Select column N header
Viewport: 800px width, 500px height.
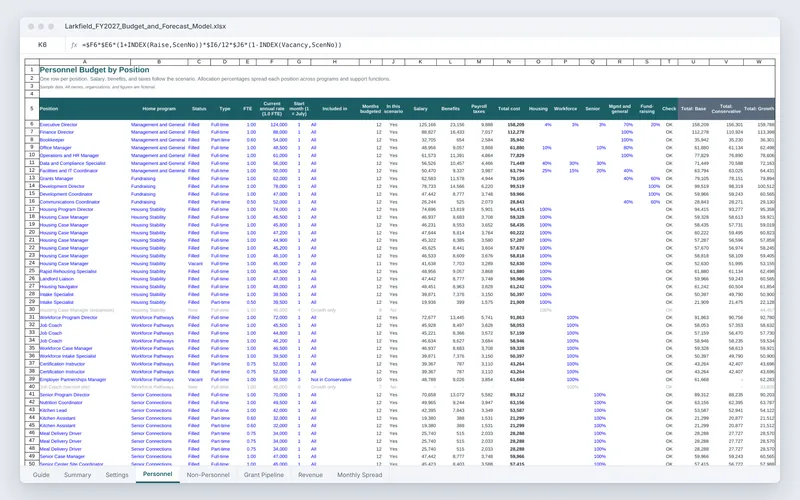point(509,62)
